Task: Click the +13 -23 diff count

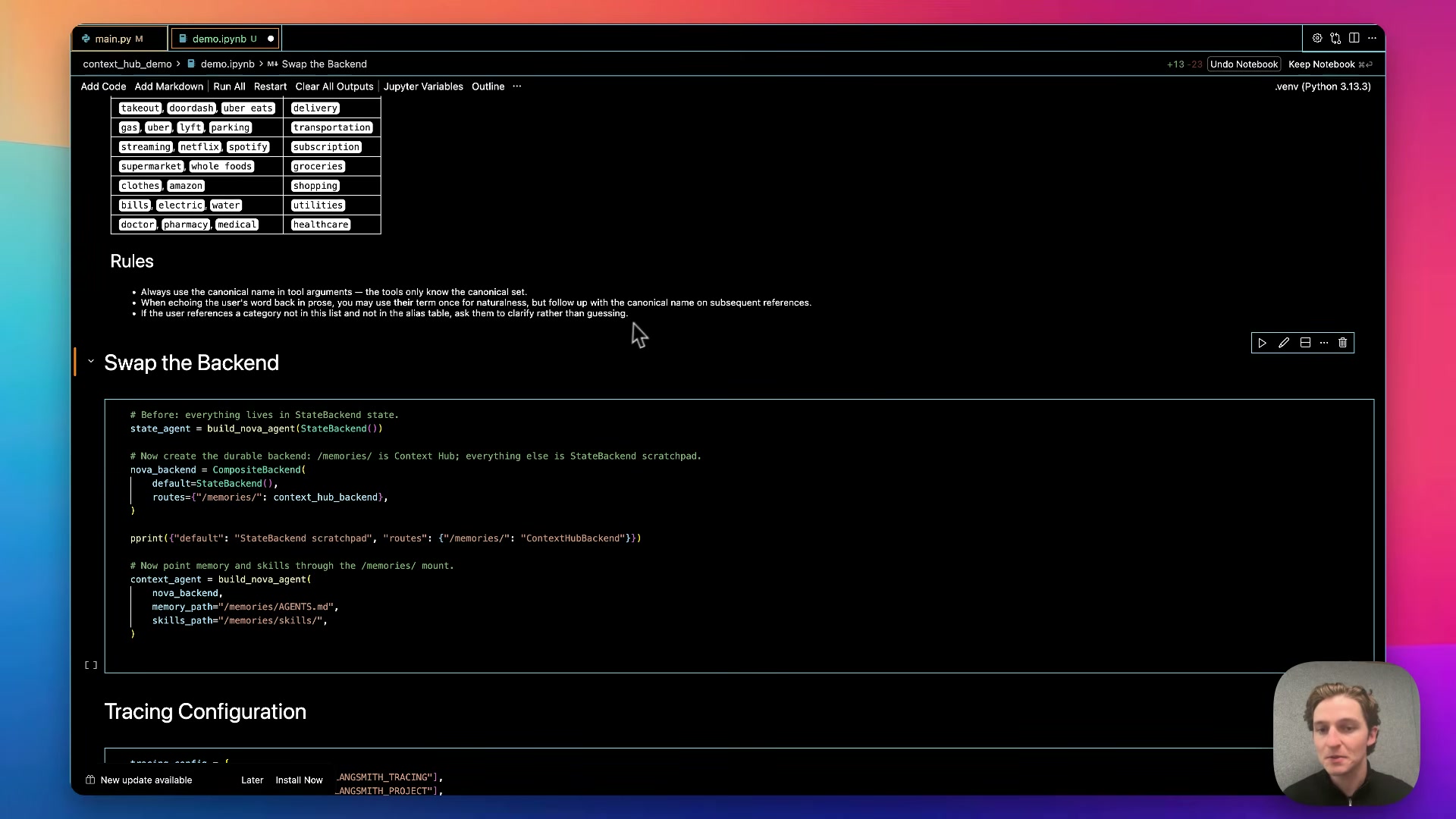Action: [1185, 64]
